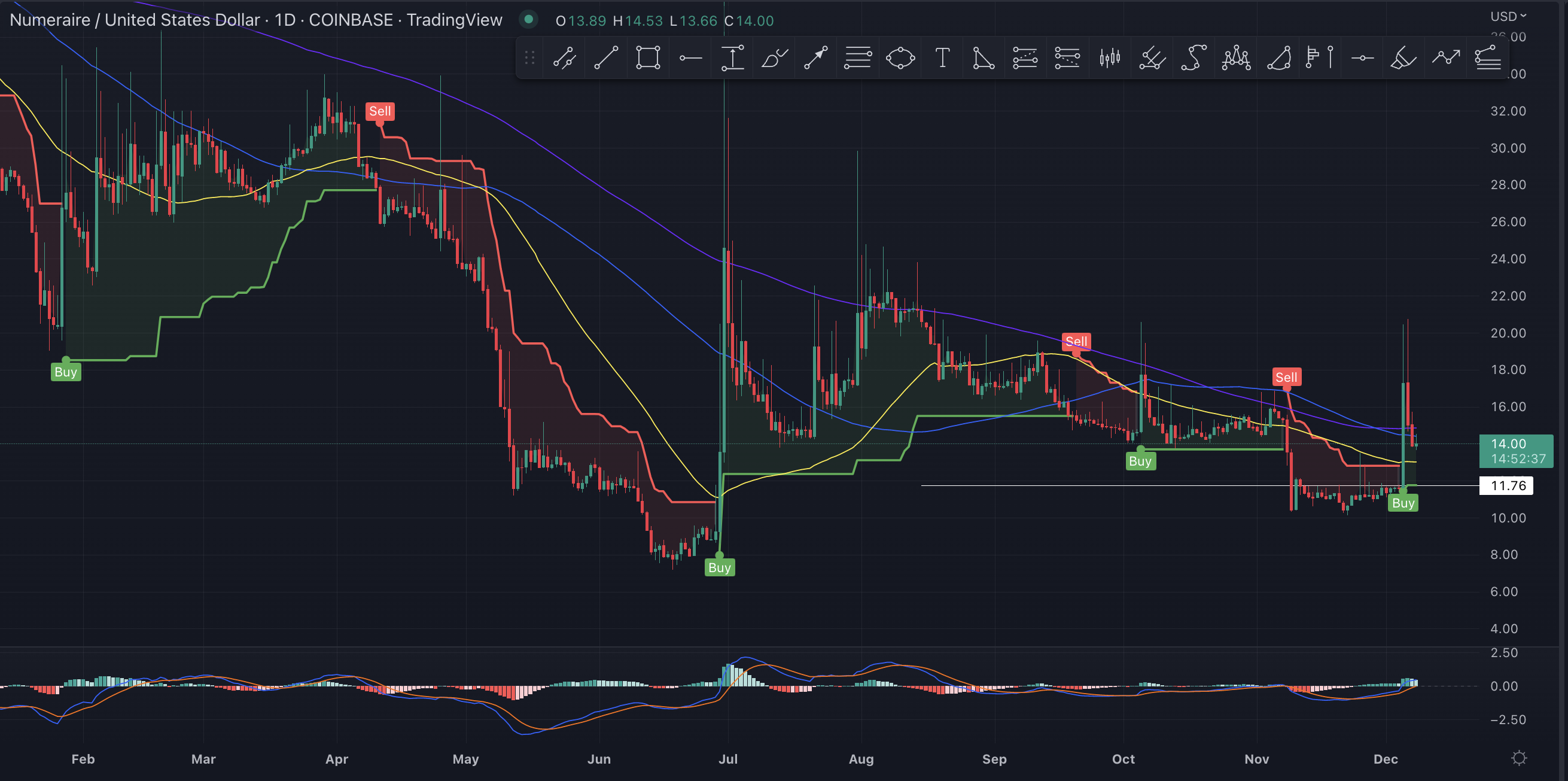Select the Parallel Channel drawing tool
Image resolution: width=1568 pixels, height=781 pixels.
coord(564,58)
